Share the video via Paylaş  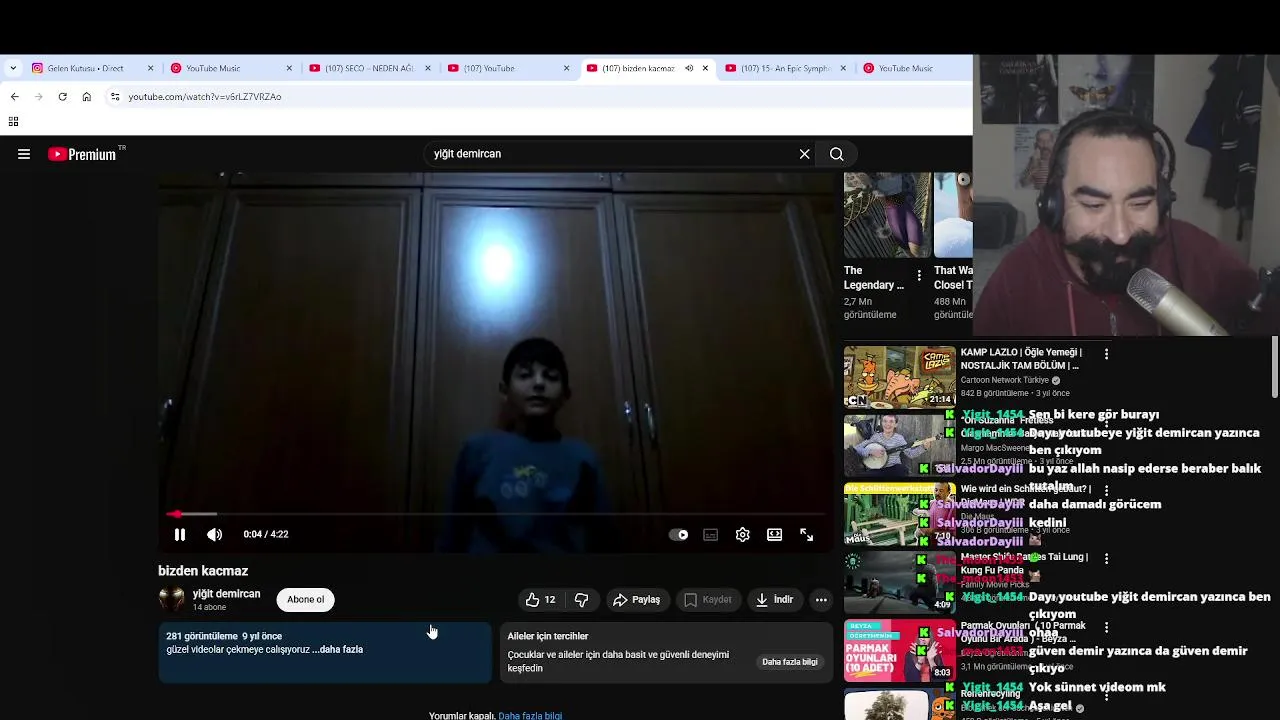[x=636, y=600]
